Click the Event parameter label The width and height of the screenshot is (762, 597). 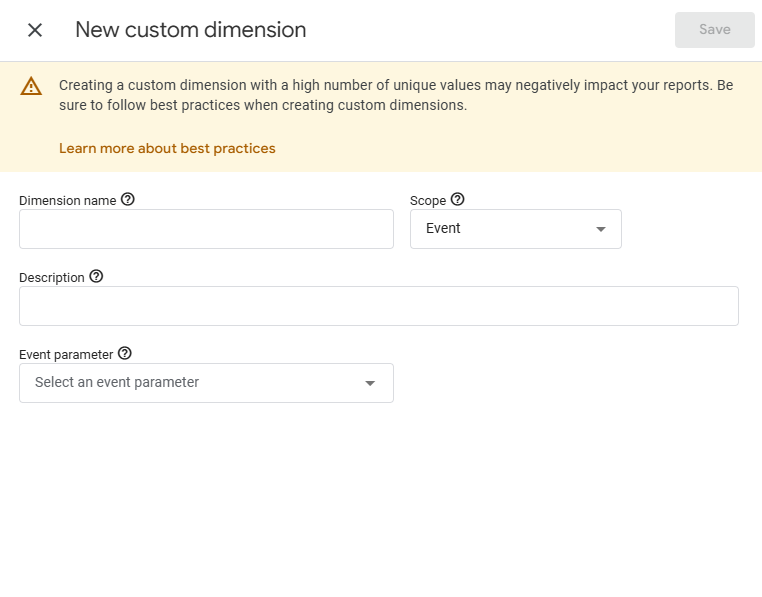coord(66,354)
